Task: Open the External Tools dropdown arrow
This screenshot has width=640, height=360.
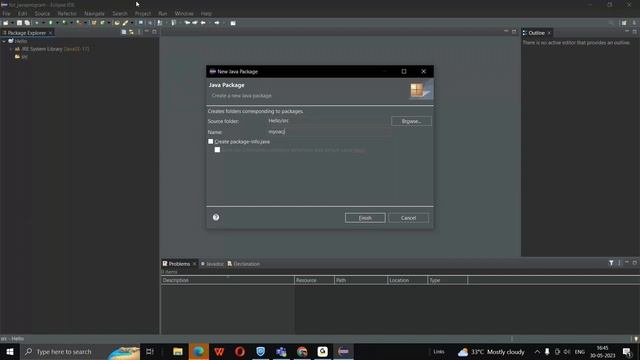Action: point(86,23)
